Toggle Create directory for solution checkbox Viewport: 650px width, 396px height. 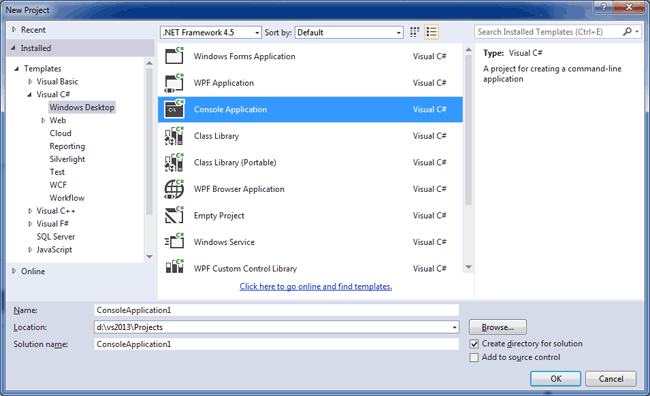[474, 344]
